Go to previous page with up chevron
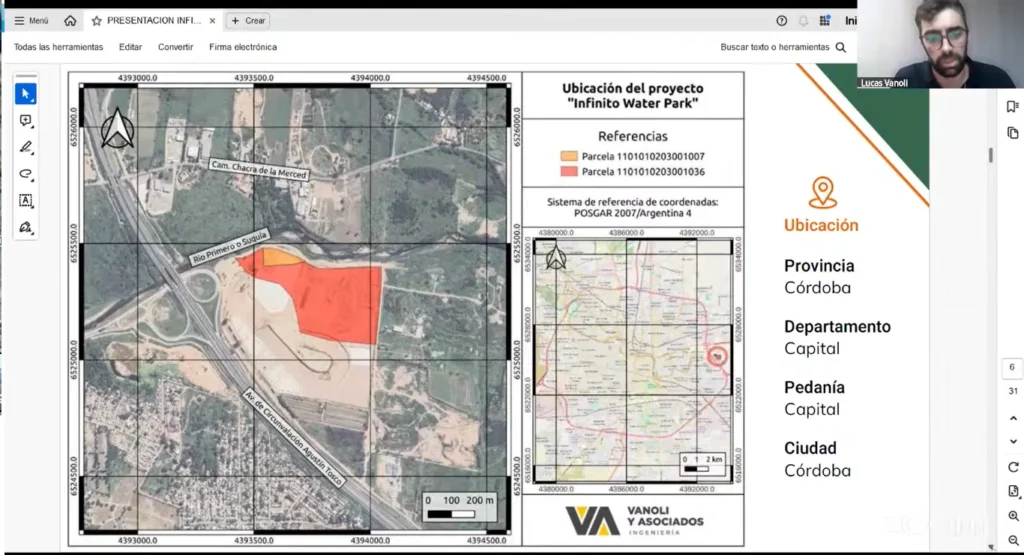Screen dimensions: 1024x555 pos(1013,416)
